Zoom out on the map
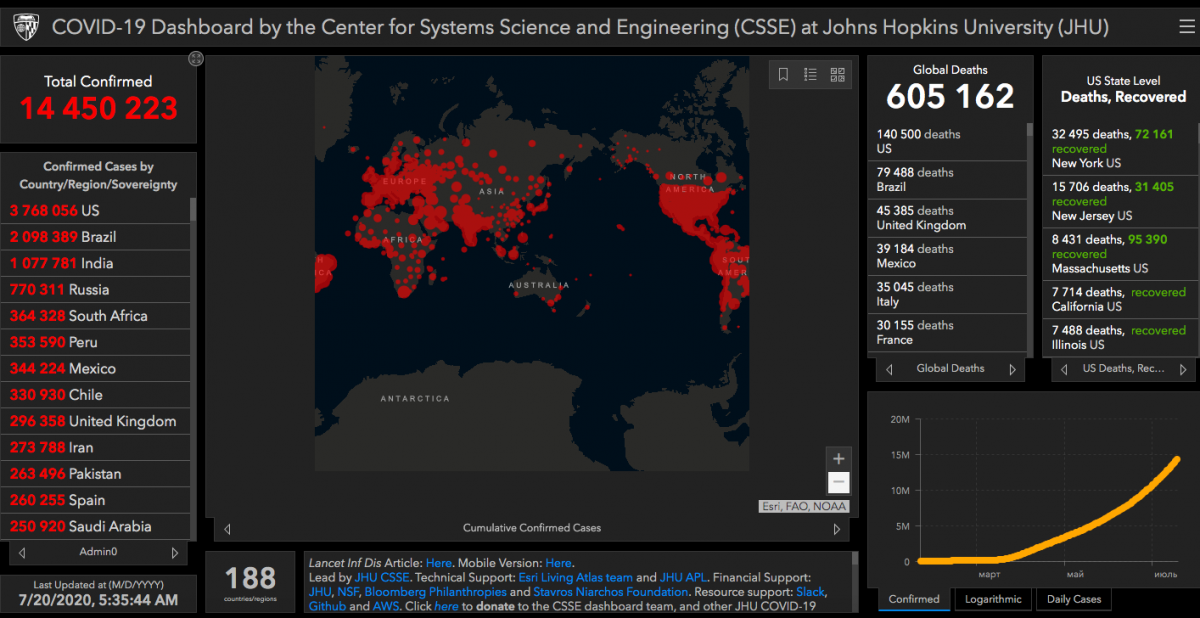Screen dimensions: 1200x618 coord(839,482)
